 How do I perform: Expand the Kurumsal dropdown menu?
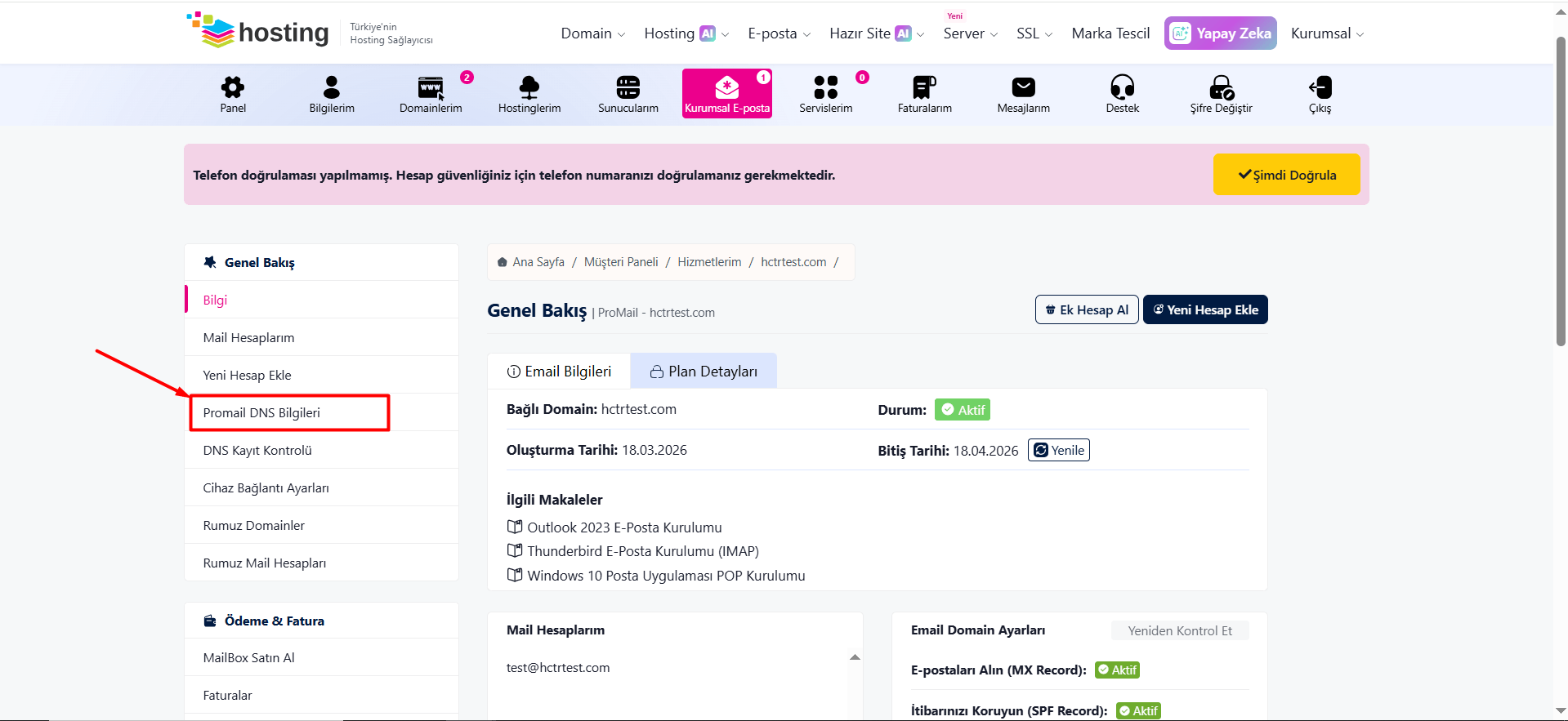click(1328, 33)
